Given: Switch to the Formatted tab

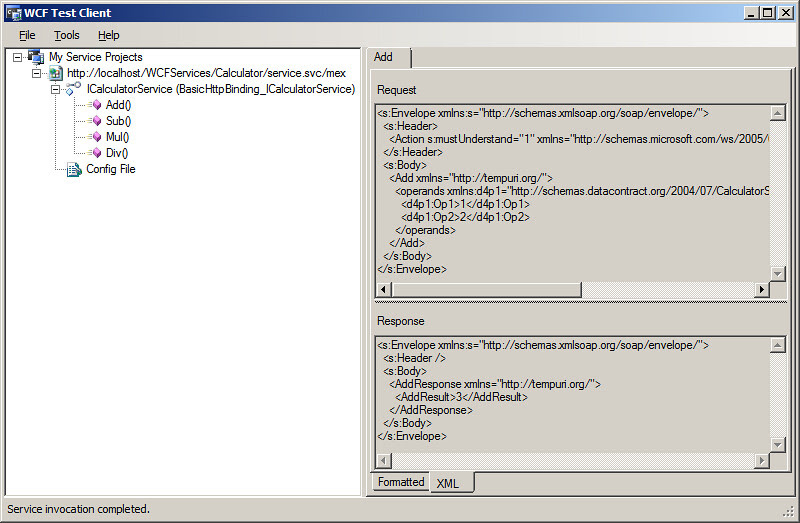Looking at the screenshot, I should point(401,482).
